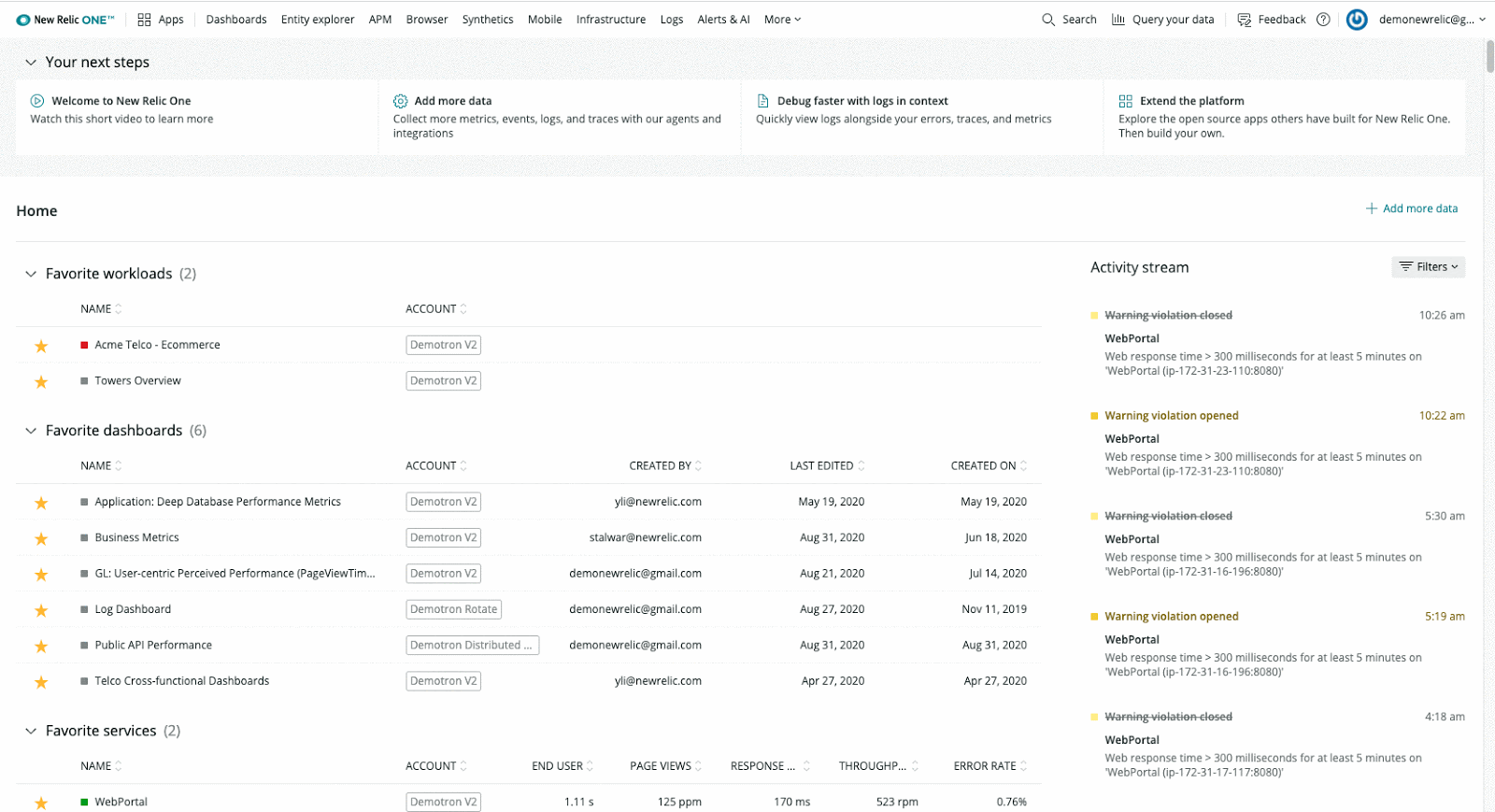The image size is (1495, 812).
Task: Collapse the Favorite dashboards section
Action: (x=31, y=431)
